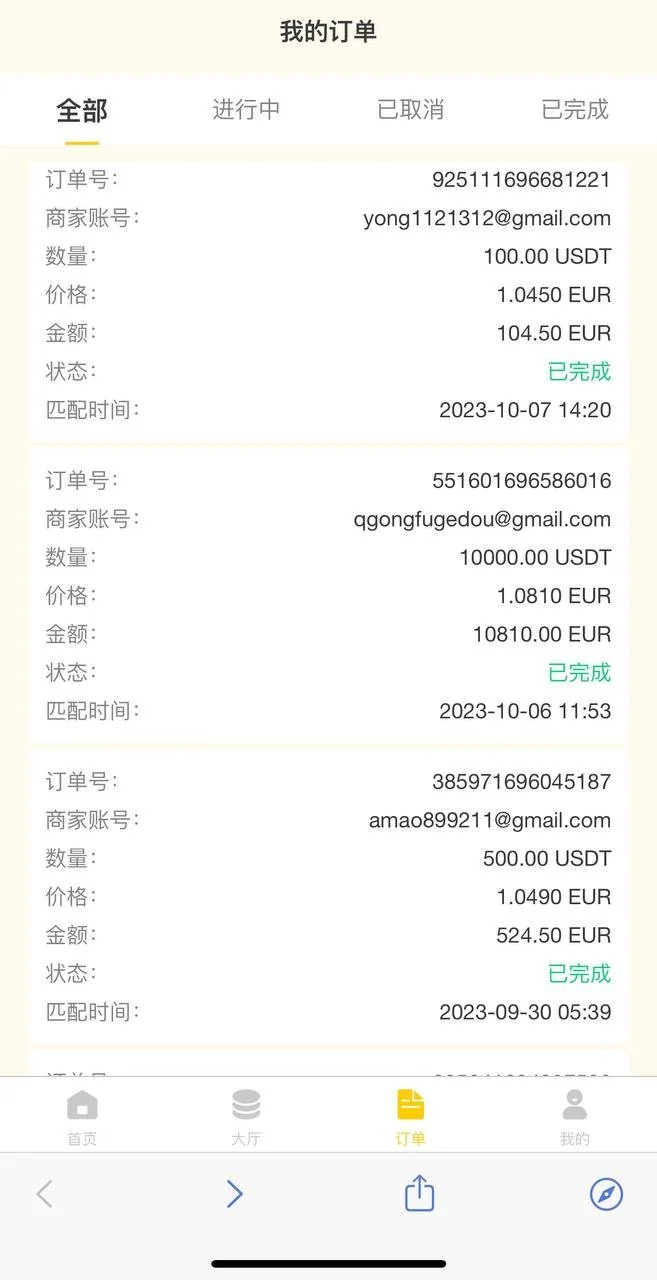Tap the browser back arrow
Screen dimensions: 657x1280
point(45,1193)
